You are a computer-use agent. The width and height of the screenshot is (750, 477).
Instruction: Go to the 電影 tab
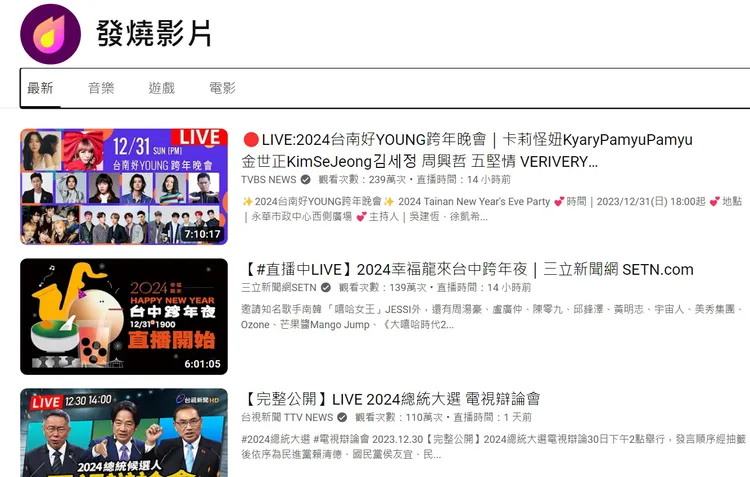click(222, 88)
